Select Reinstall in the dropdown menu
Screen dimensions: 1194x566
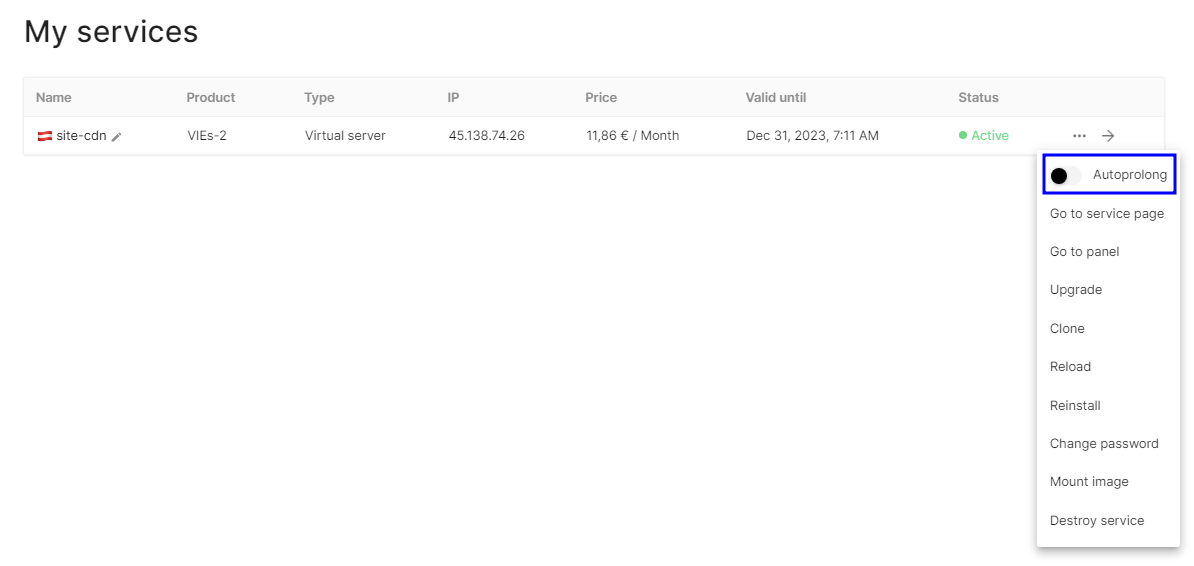tap(1075, 405)
